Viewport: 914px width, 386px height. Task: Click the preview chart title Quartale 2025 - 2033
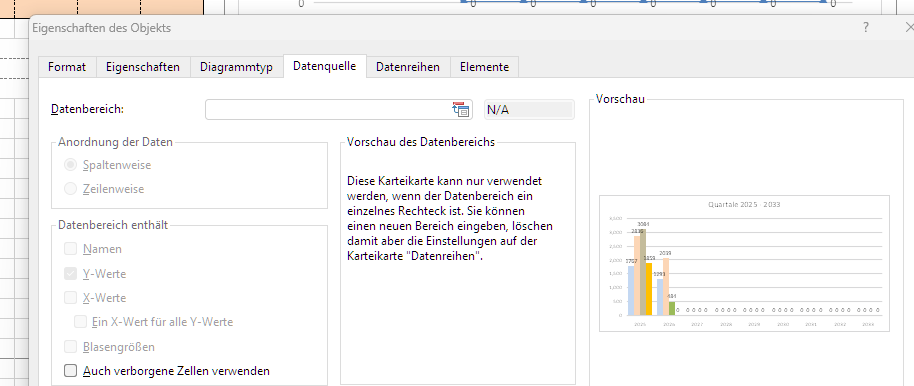744,205
